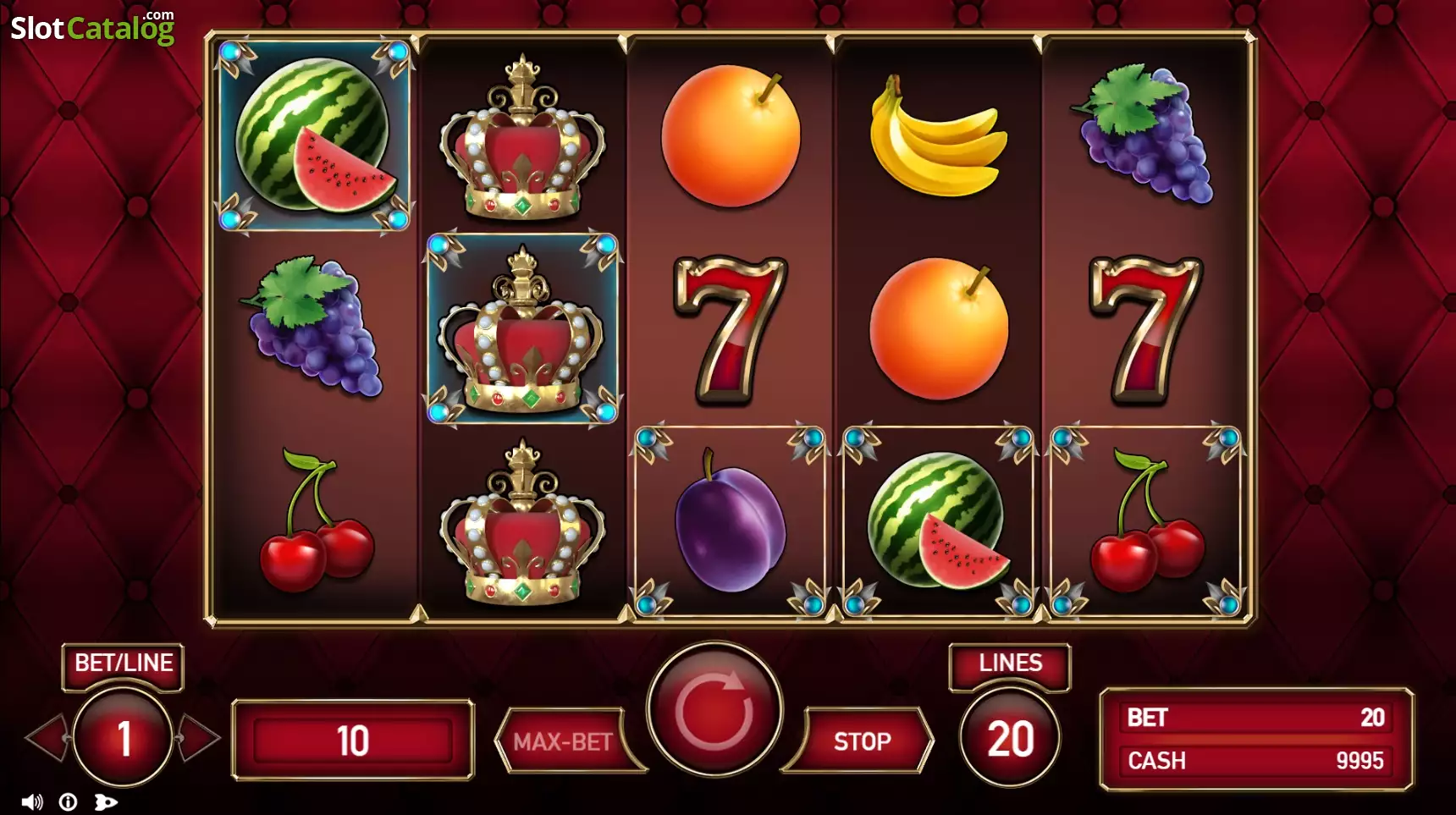Click the MAX-BET button
The width and height of the screenshot is (1456, 815).
(x=563, y=741)
